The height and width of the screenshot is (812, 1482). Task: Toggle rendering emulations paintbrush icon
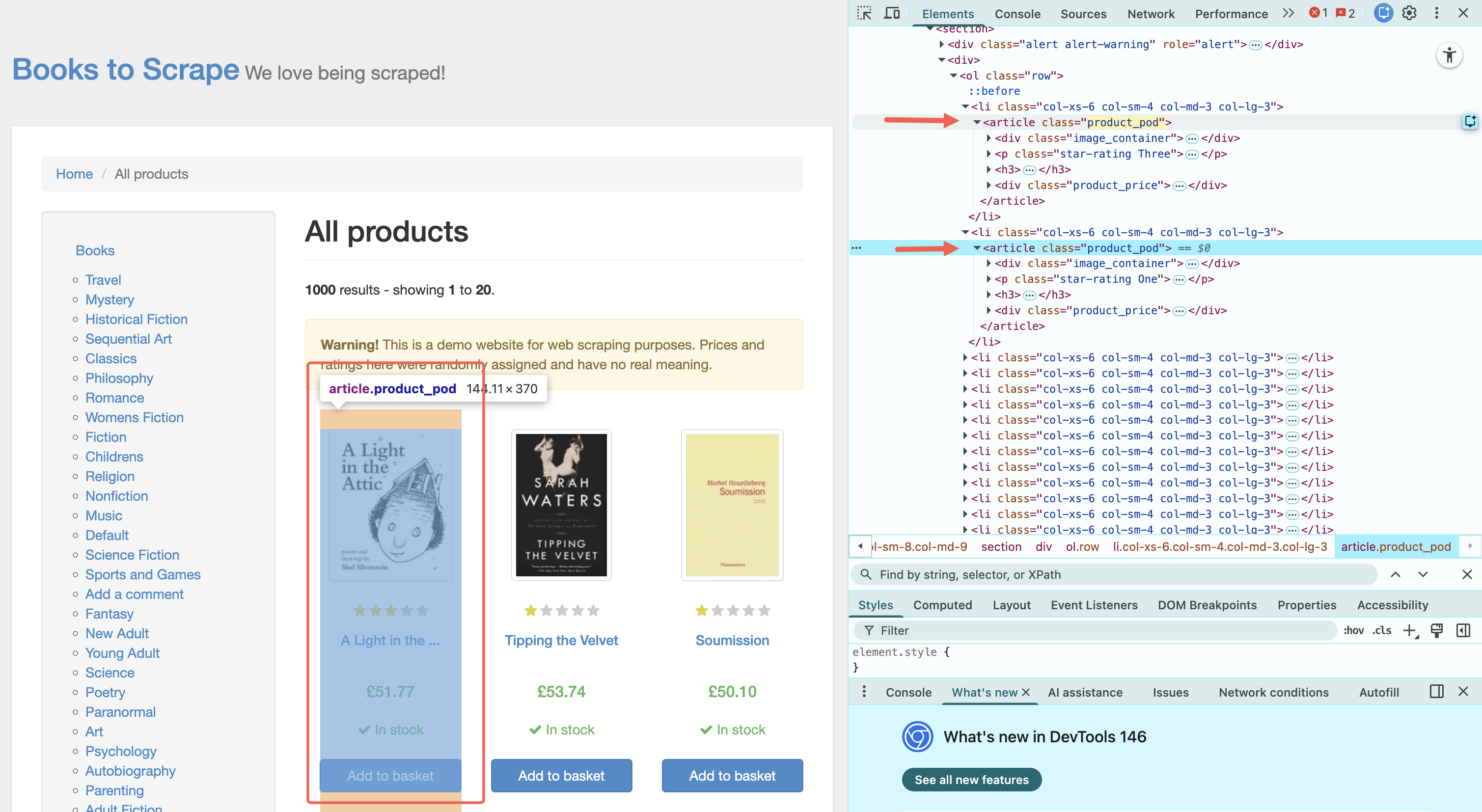1436,631
